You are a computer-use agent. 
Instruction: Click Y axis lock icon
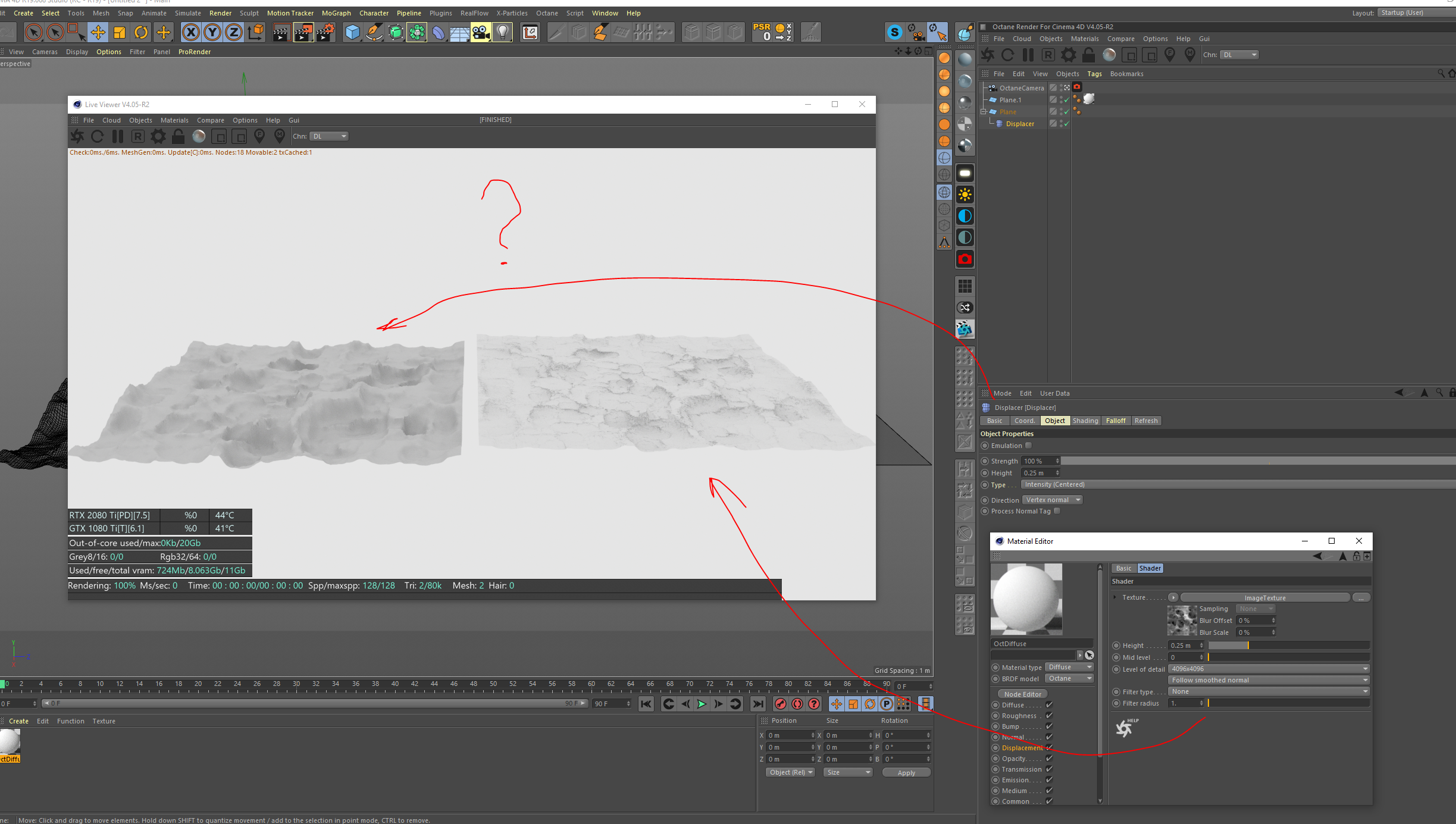[x=212, y=32]
